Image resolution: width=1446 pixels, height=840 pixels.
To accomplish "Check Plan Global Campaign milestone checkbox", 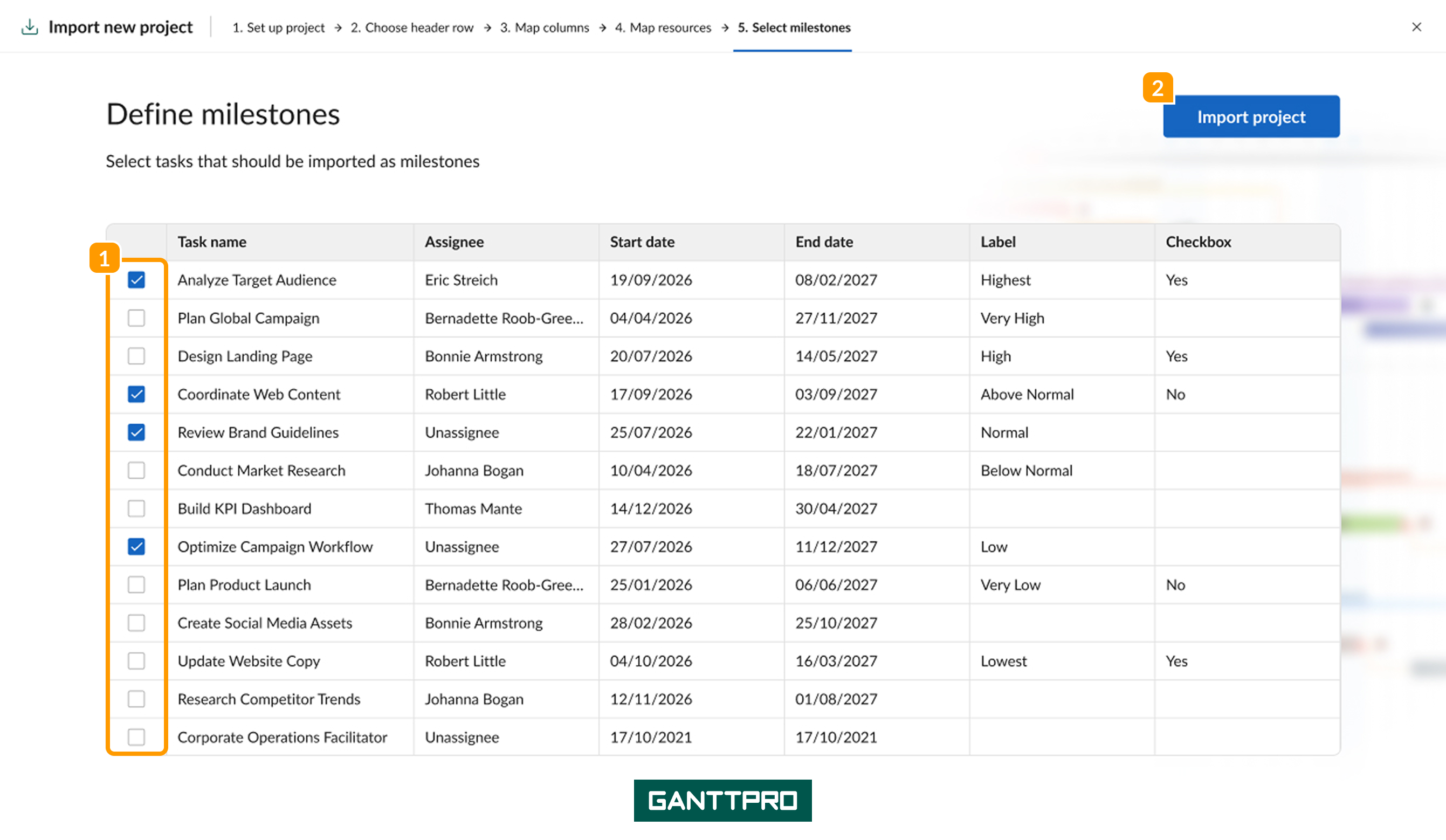I will click(x=136, y=318).
